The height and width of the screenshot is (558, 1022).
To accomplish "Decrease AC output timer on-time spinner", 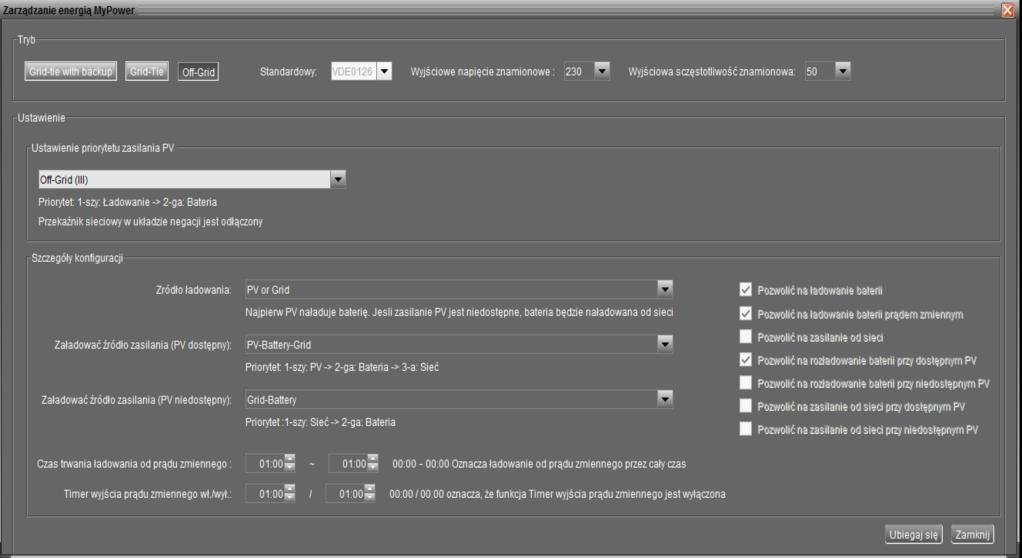I will click(x=290, y=497).
